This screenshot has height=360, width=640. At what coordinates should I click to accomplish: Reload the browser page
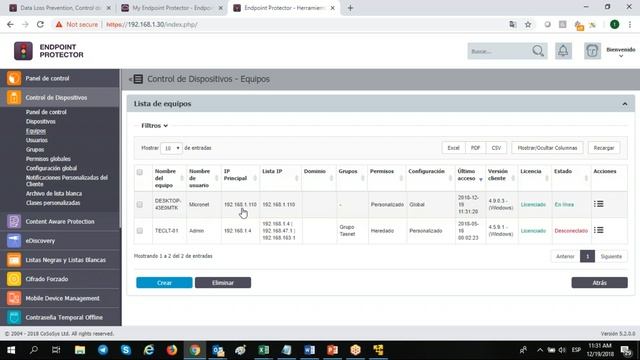pyautogui.click(x=40, y=24)
